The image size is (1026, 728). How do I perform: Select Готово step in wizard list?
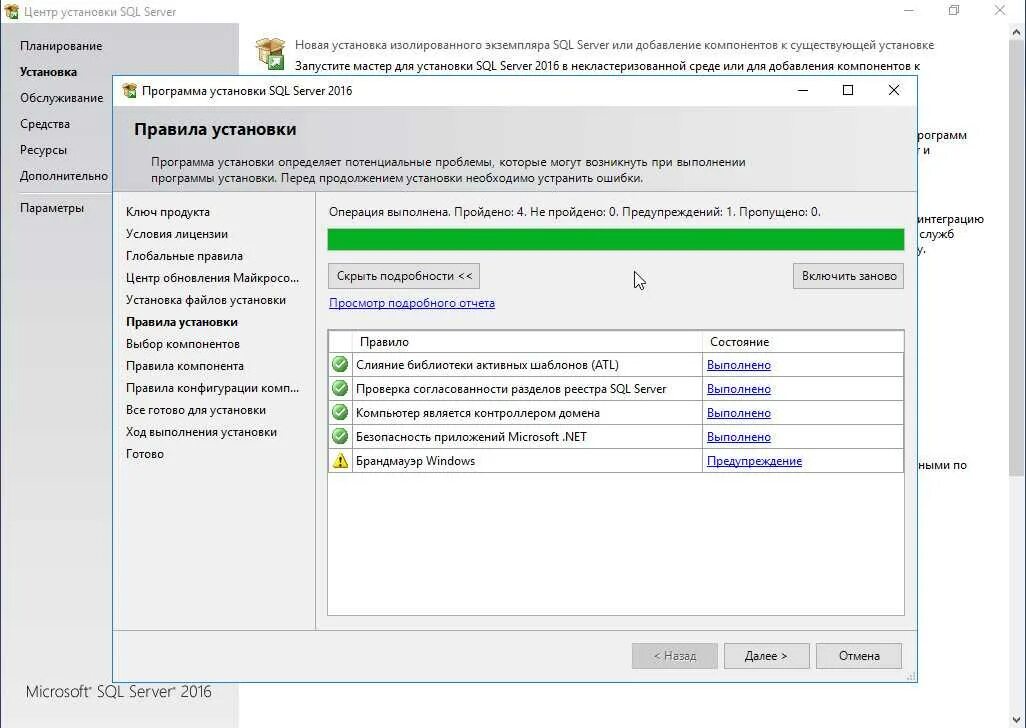click(x=145, y=454)
